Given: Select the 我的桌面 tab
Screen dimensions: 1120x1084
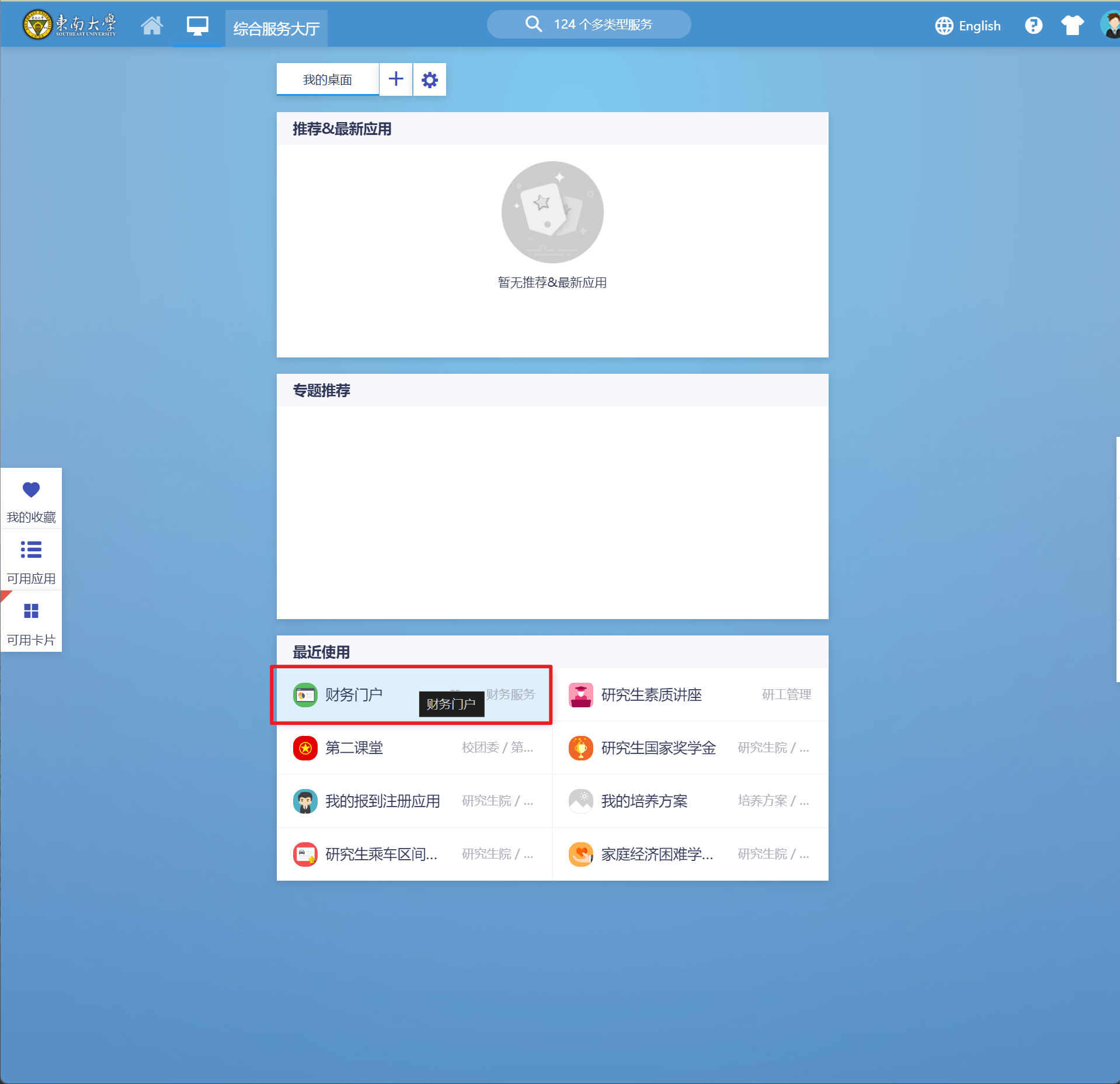Looking at the screenshot, I should 327,79.
